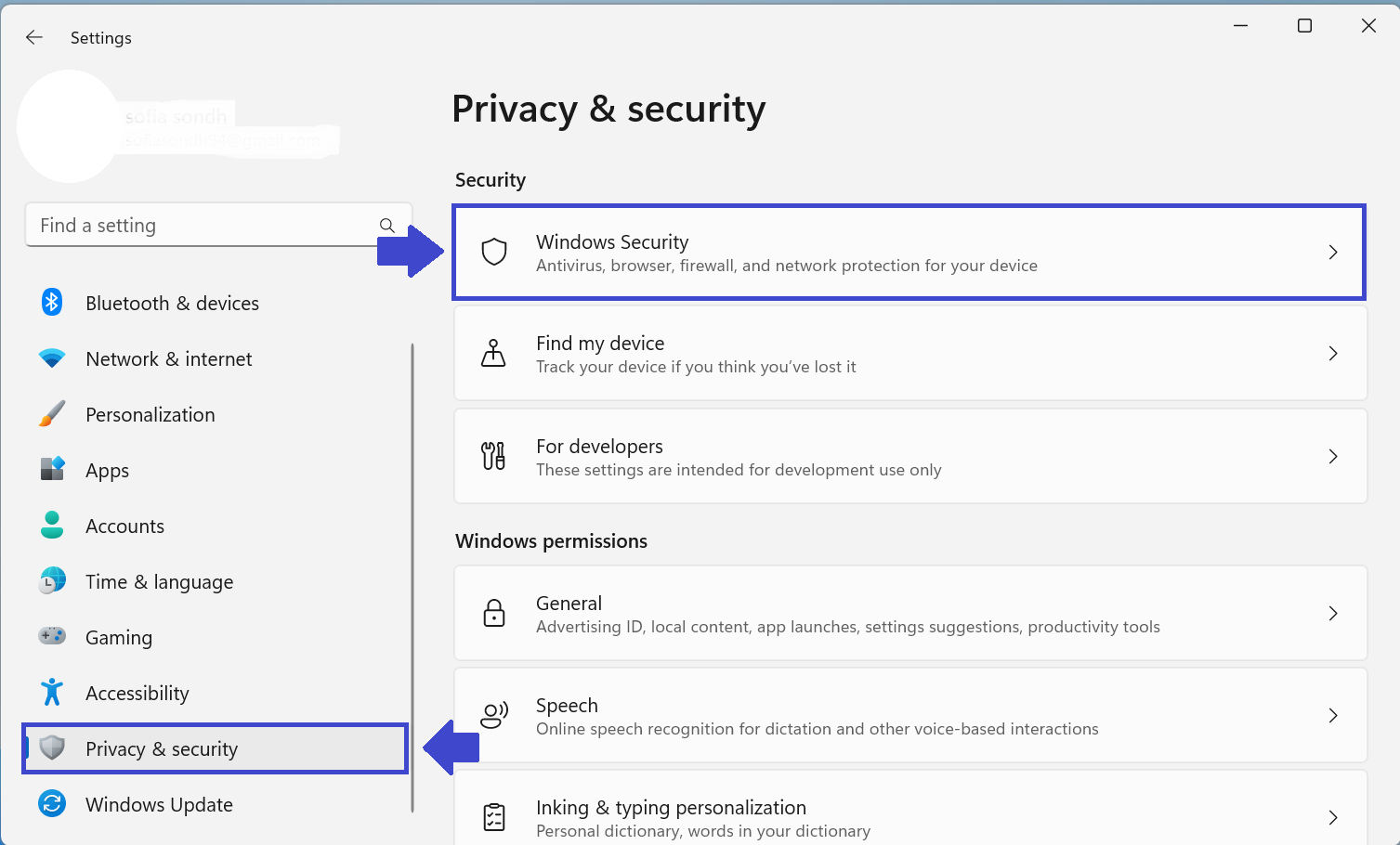Click the user profile avatar
The width and height of the screenshot is (1400, 845).
[x=70, y=126]
